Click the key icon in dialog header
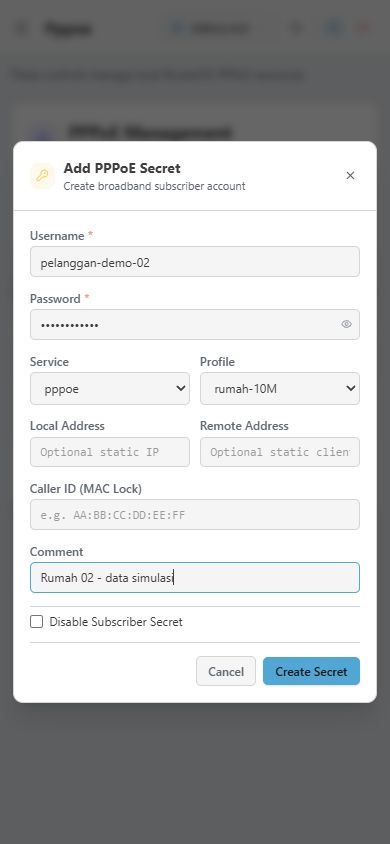 pos(42,176)
